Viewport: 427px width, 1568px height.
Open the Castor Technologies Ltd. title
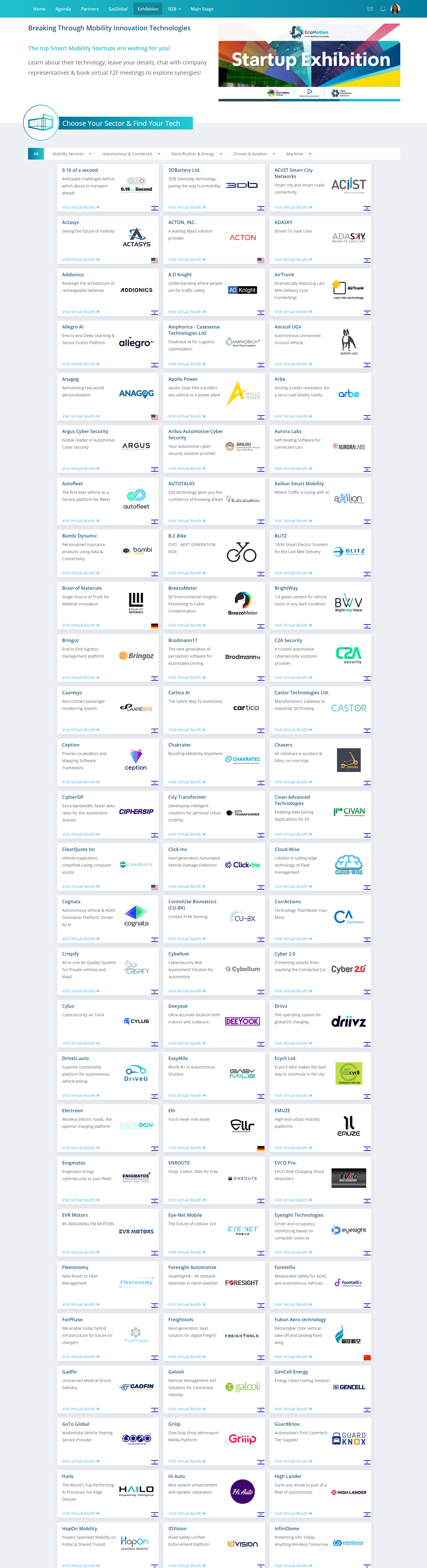coord(301,693)
